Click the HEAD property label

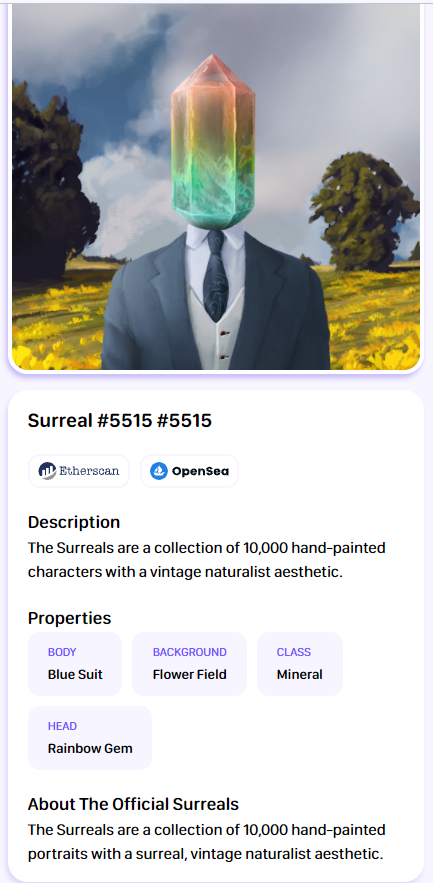63,726
